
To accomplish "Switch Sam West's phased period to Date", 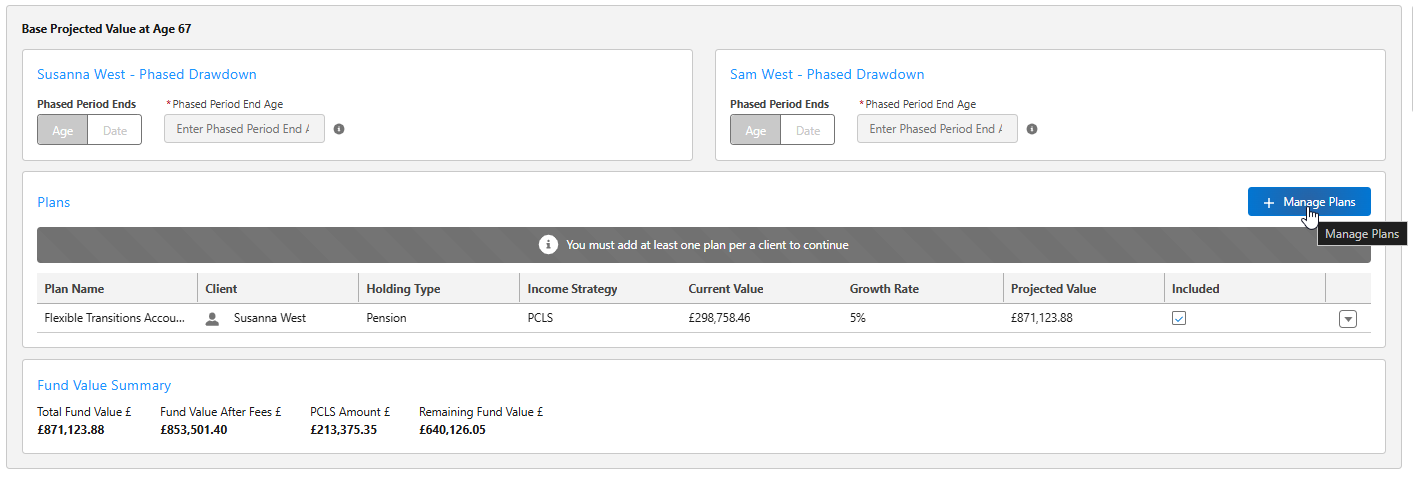I will tap(808, 130).
